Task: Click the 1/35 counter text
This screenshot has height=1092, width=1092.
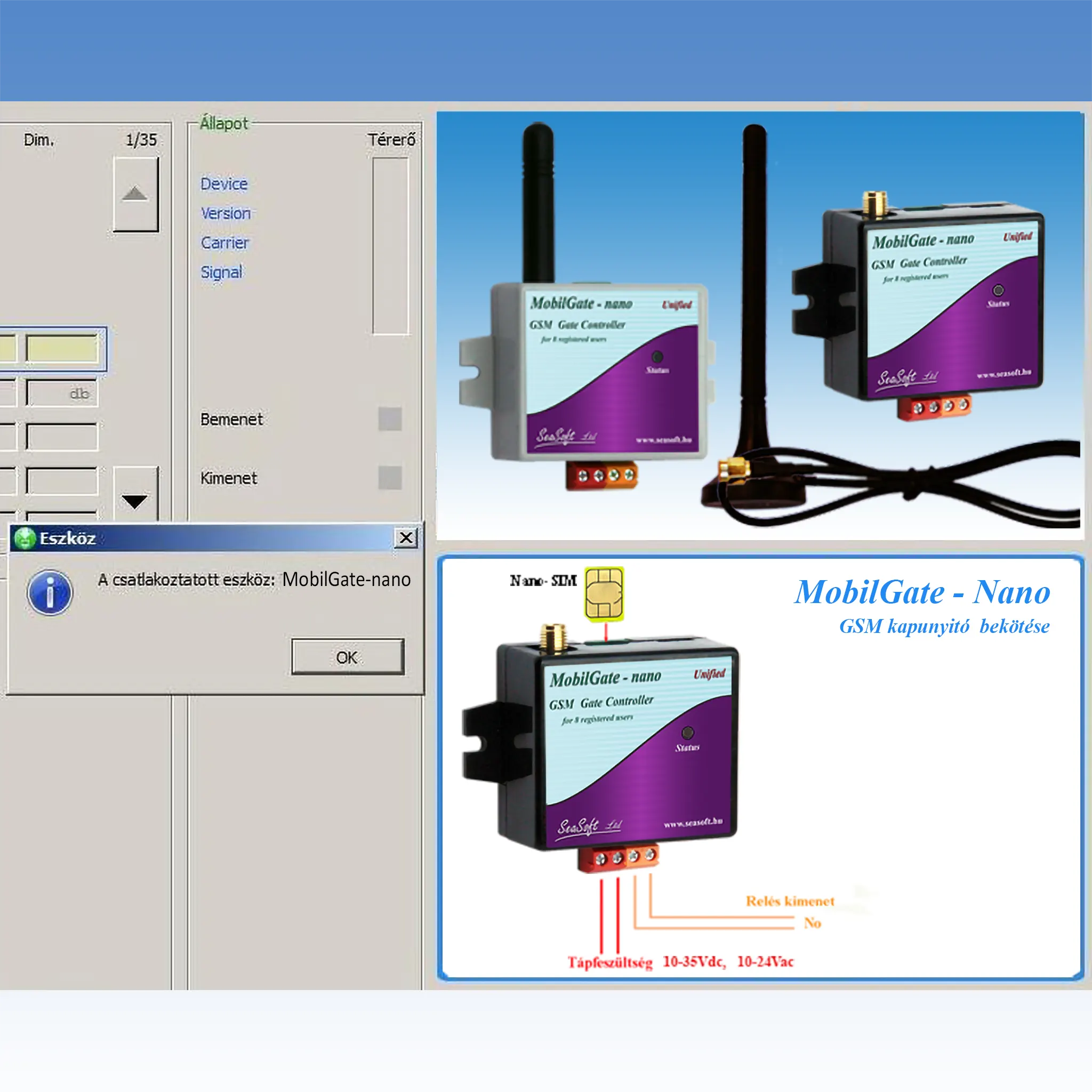Action: [x=141, y=140]
